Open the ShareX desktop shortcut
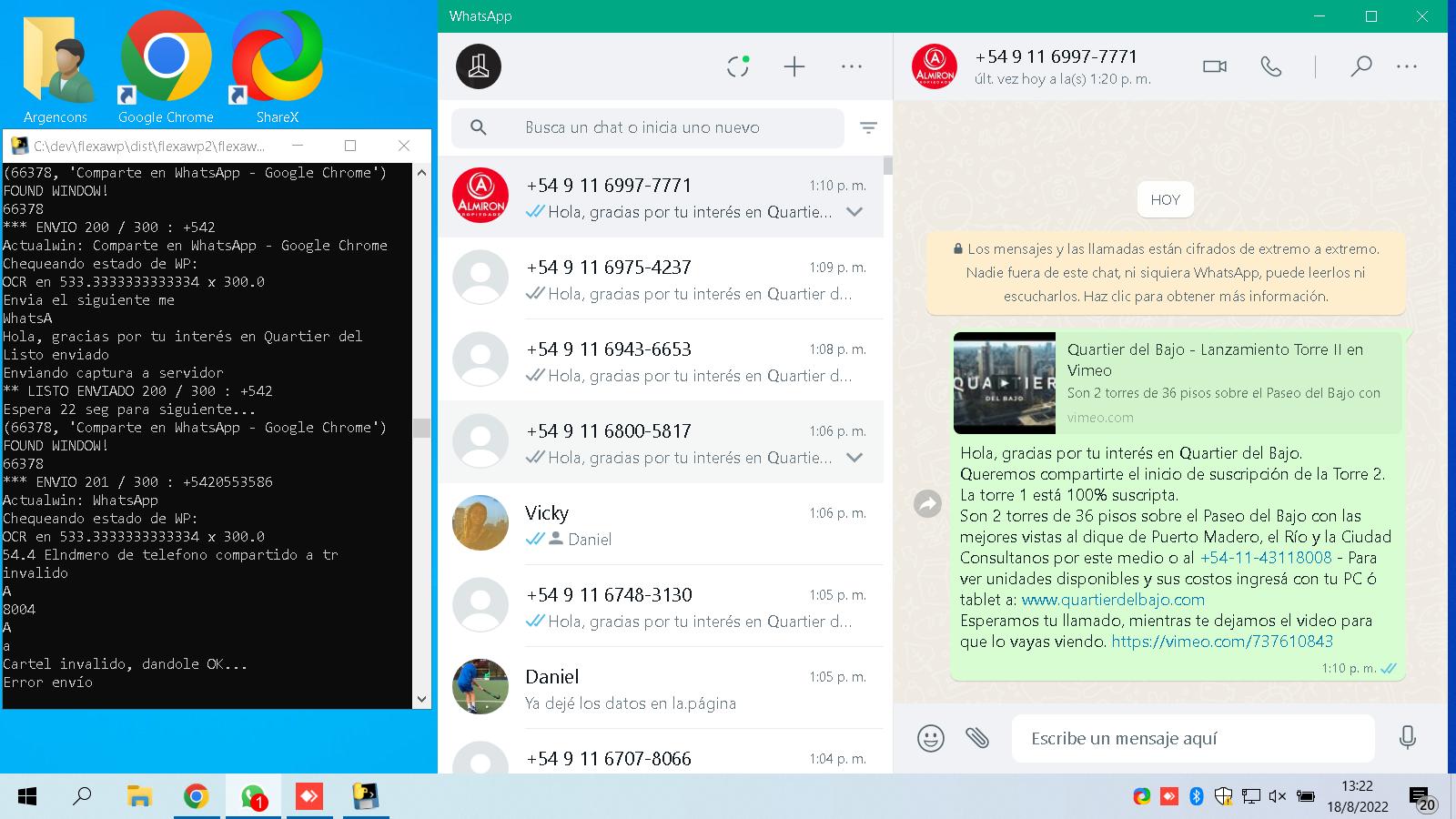Viewport: 1456px width, 819px height. [x=277, y=67]
